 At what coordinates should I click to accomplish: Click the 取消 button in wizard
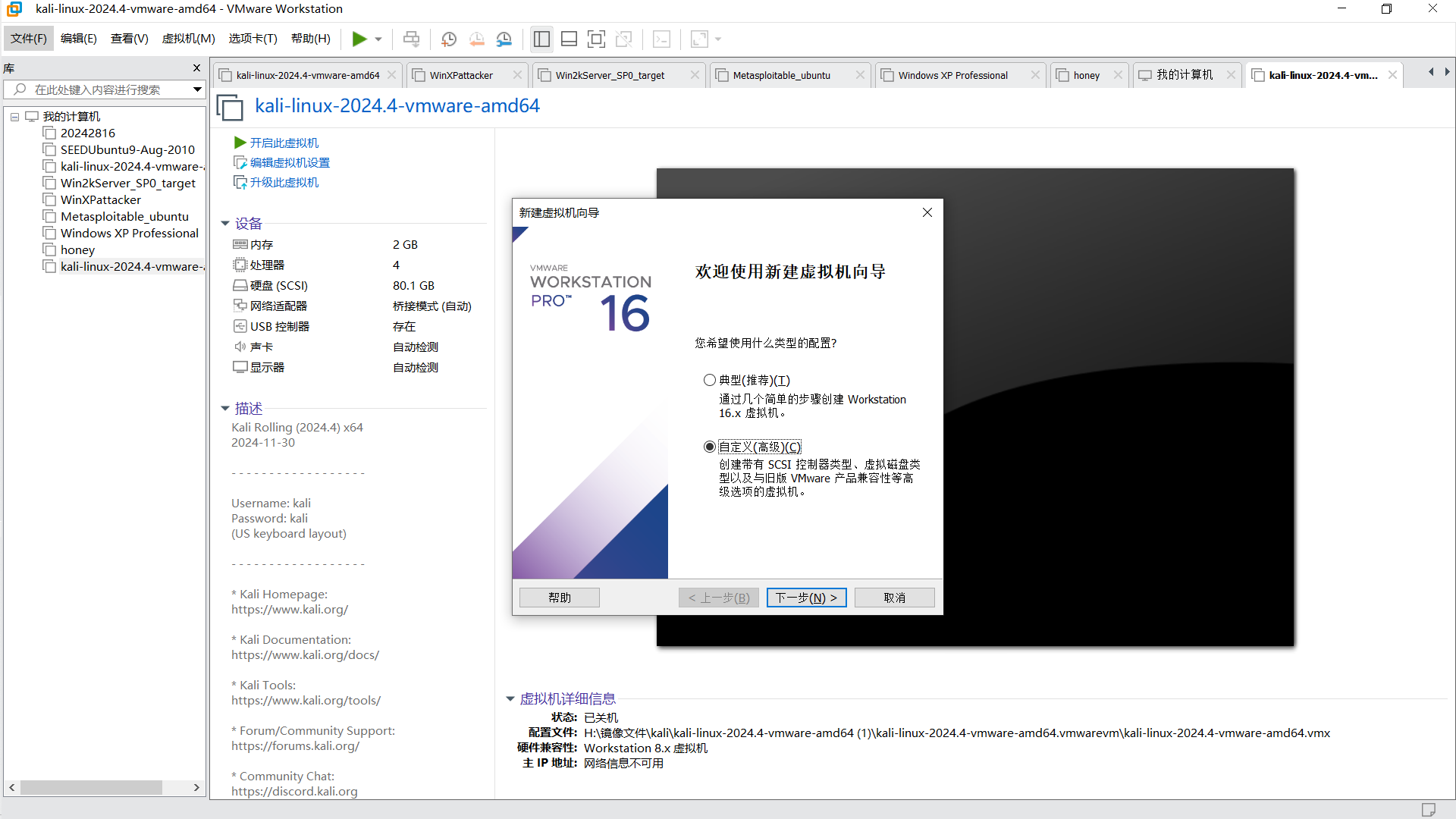894,598
